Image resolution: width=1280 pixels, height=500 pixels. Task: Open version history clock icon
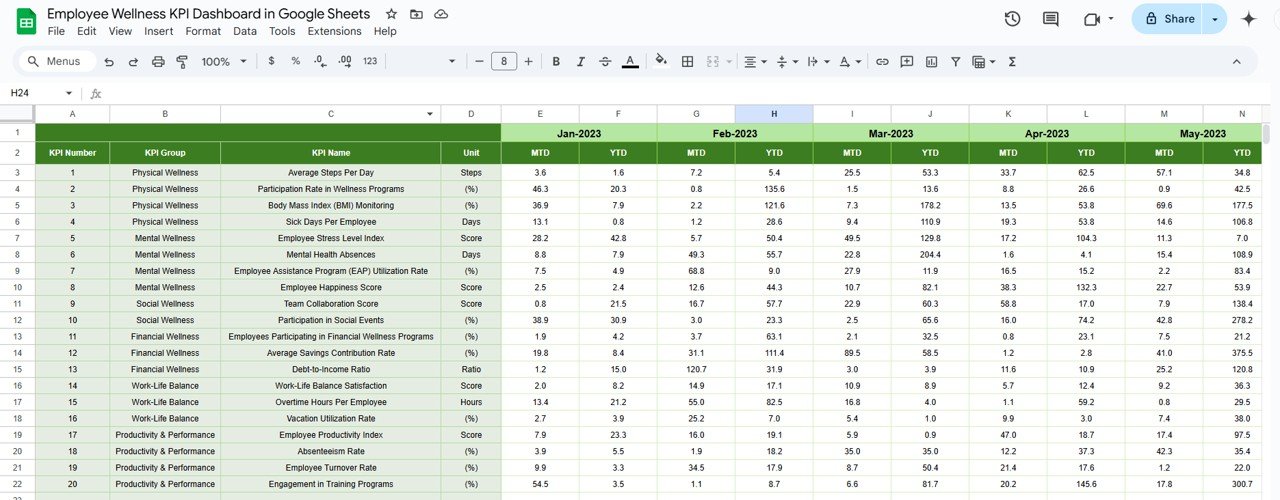point(1012,19)
